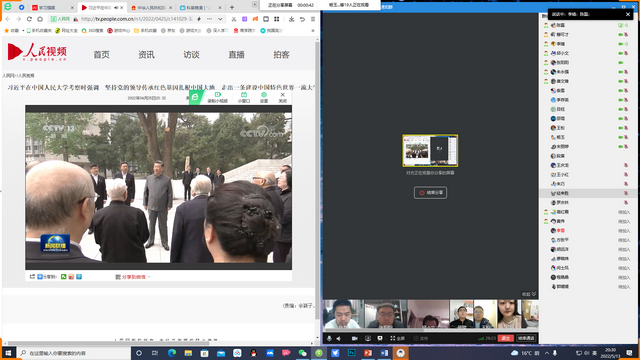Screen dimensions: 640x360
Task: Click the red exit button in the meeting toolbar
Action: (505, 338)
